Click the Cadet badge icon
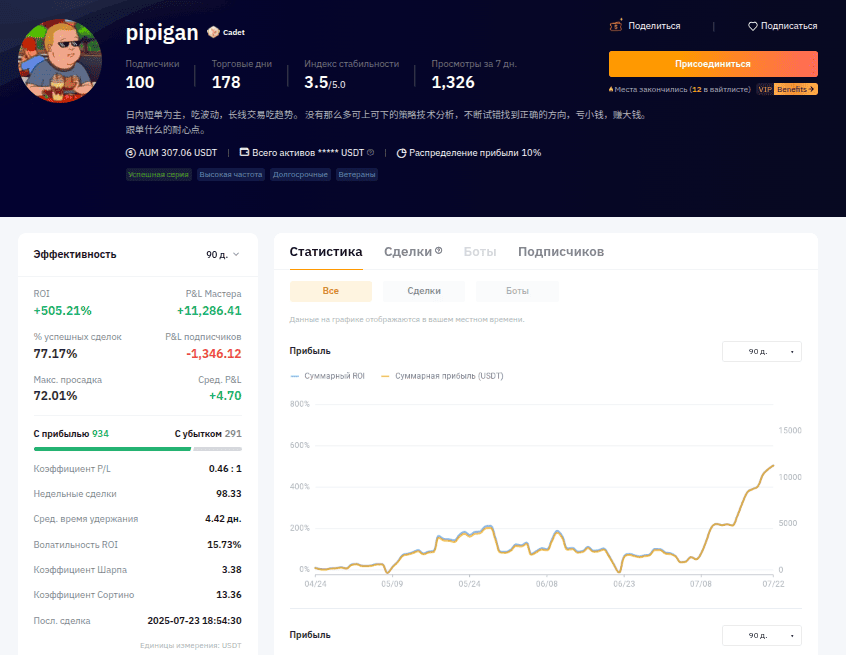This screenshot has height=655, width=846. [213, 32]
